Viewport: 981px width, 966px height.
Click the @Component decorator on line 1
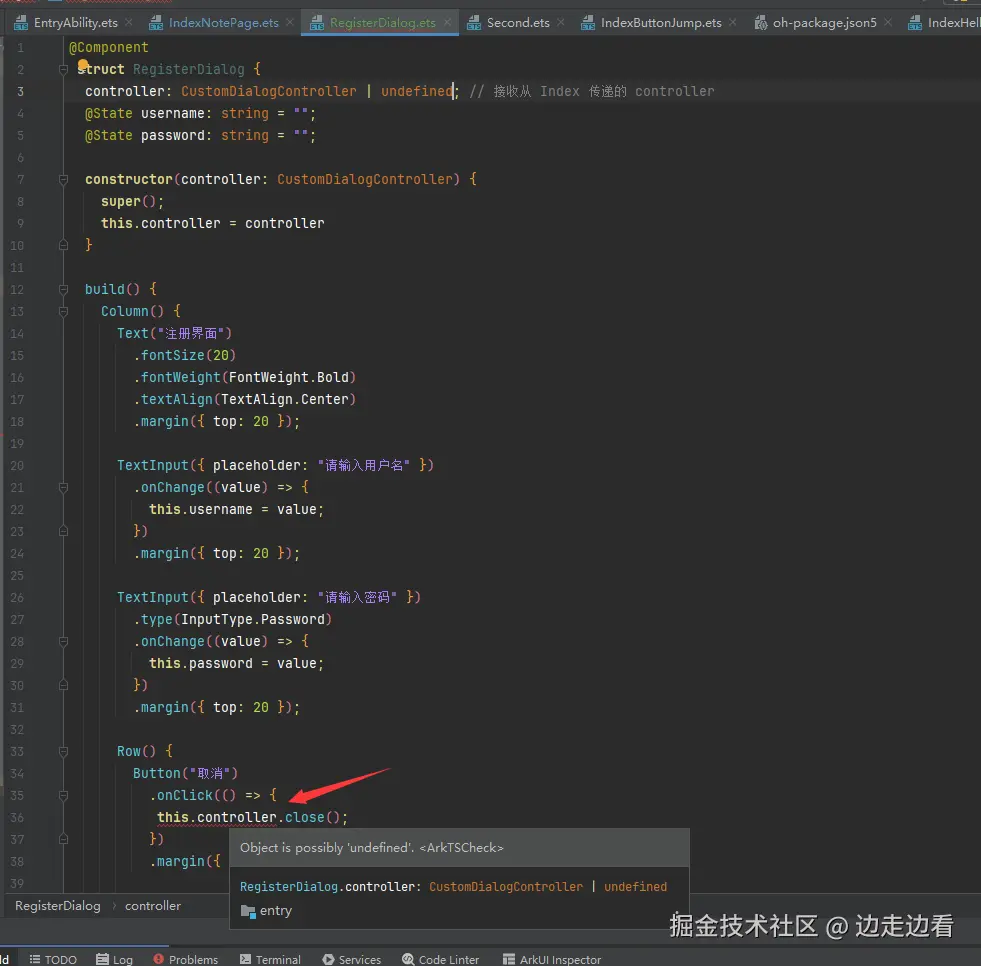click(108, 48)
